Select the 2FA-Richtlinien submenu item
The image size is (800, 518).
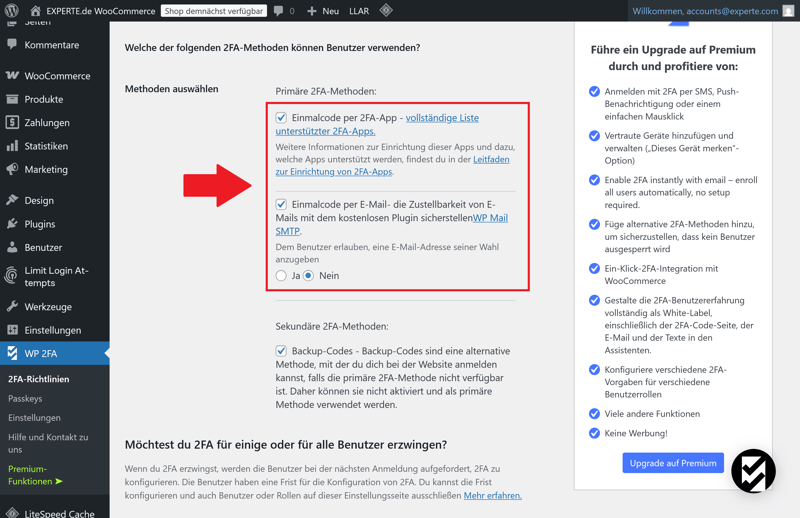point(39,379)
